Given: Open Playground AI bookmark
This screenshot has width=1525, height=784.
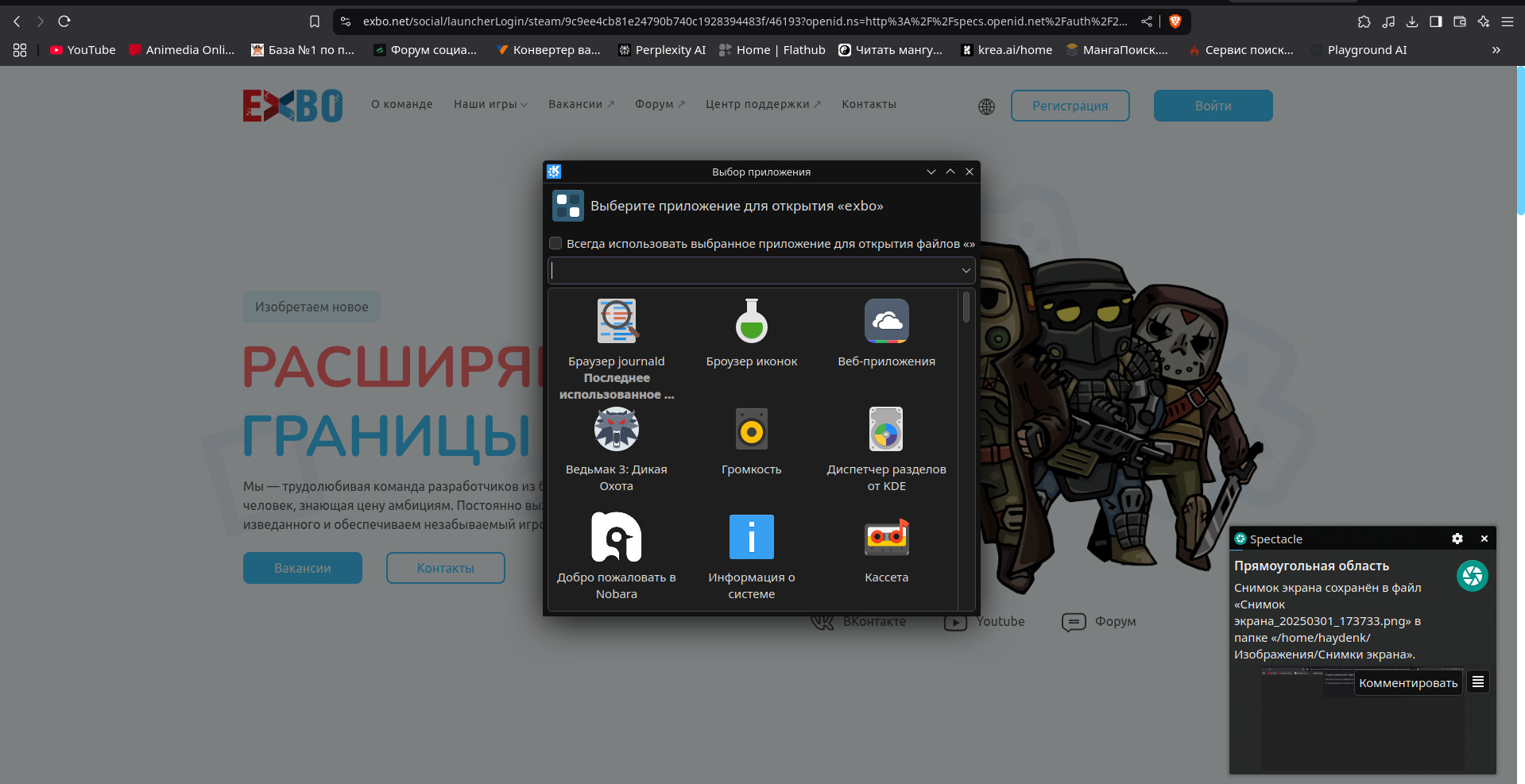Looking at the screenshot, I should [1358, 50].
